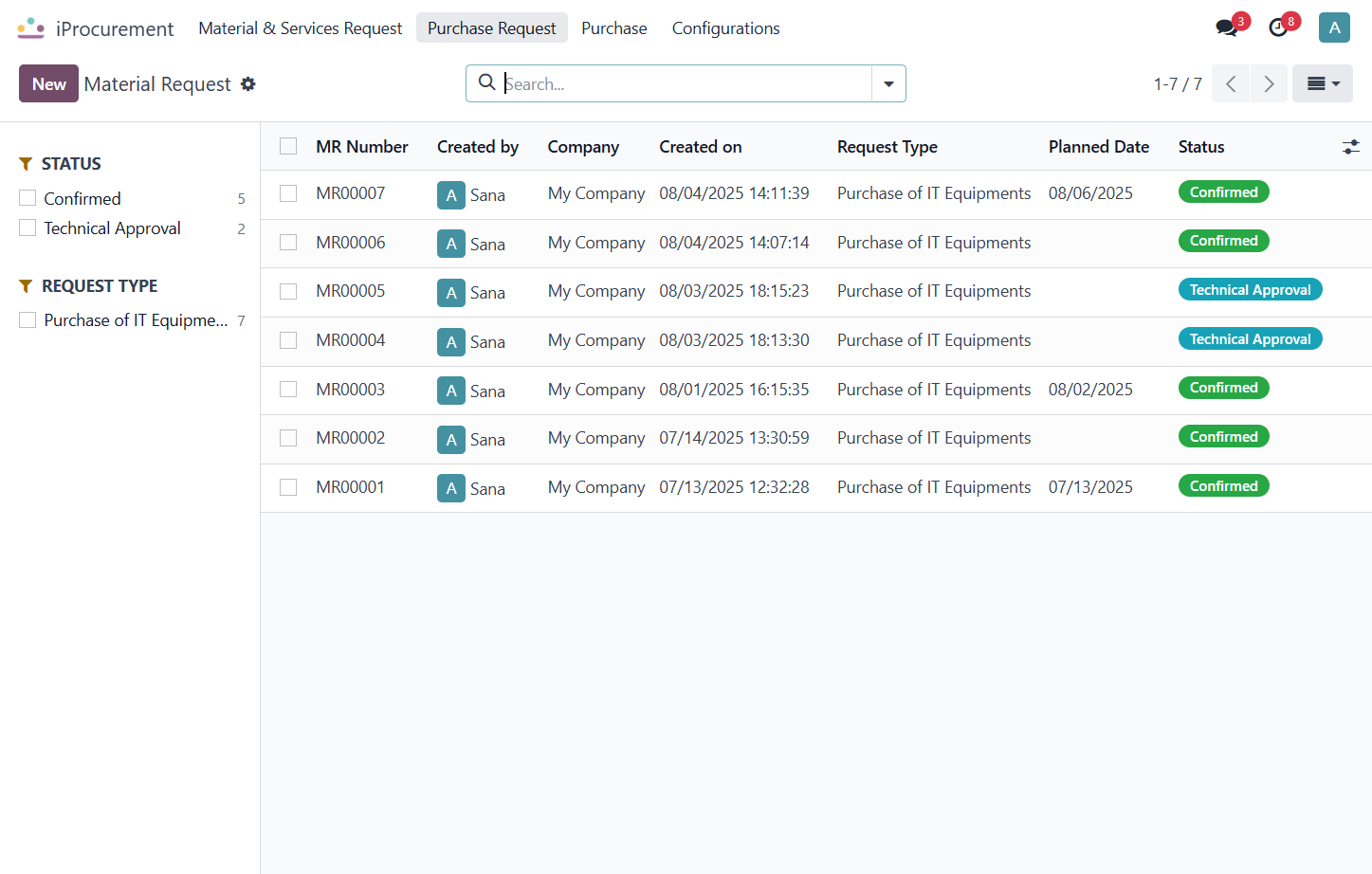Select the checkbox for row MR00002
This screenshot has width=1372, height=874.
288,438
